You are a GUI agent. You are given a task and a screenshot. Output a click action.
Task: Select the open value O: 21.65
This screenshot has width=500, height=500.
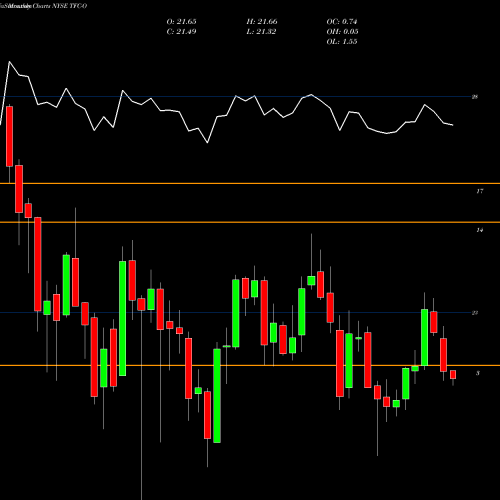coord(181,22)
